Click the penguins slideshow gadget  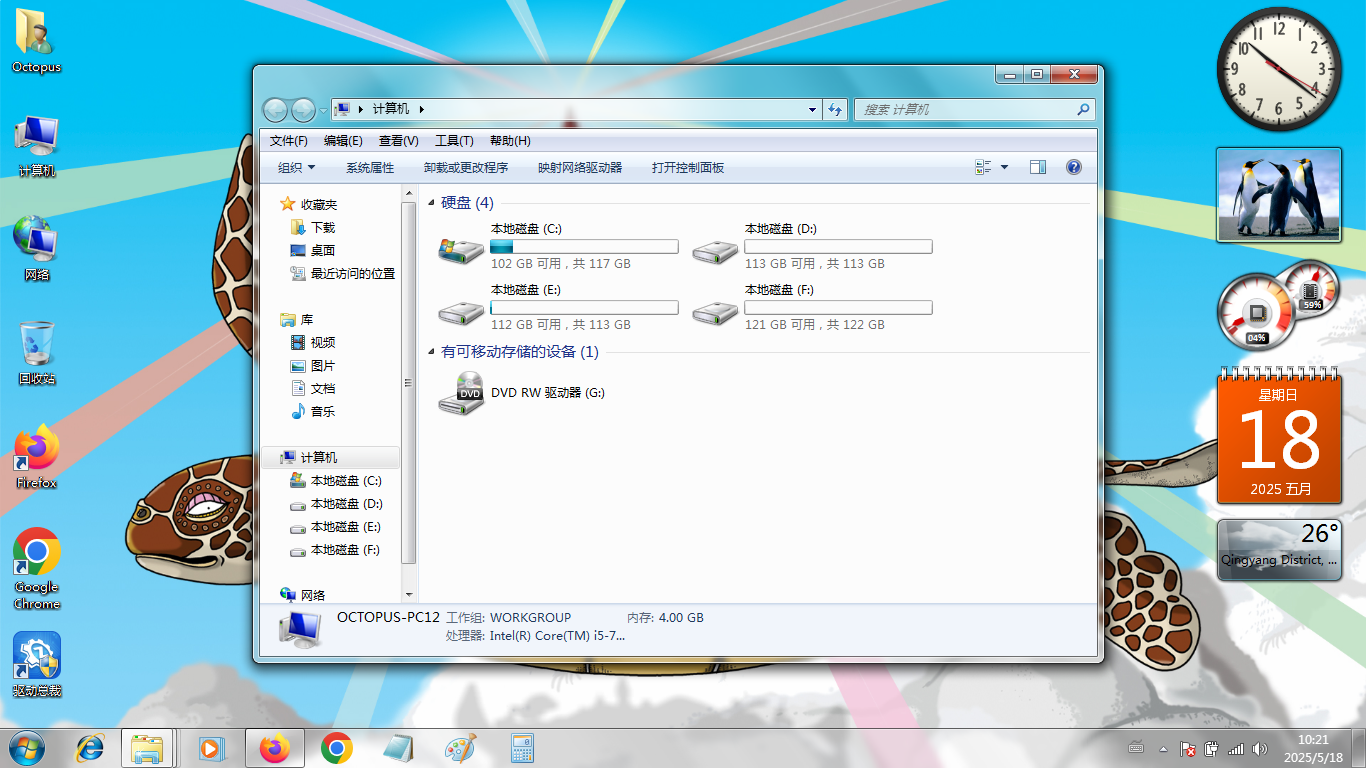click(x=1279, y=195)
